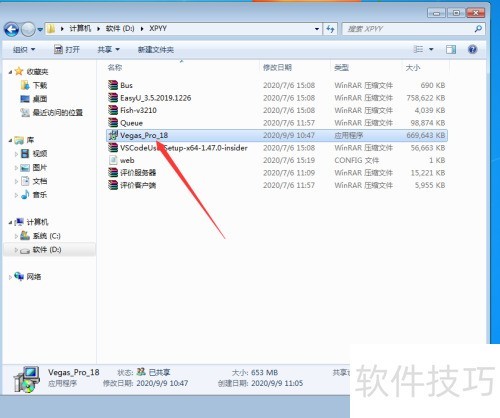The height and width of the screenshot is (418, 500).
Task: Click the 打开 toolbar button
Action: pyautogui.click(x=67, y=50)
